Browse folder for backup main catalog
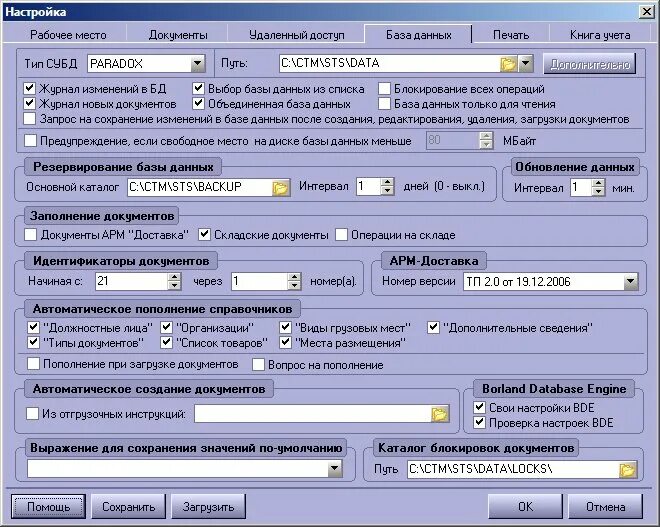This screenshot has width=660, height=527. point(280,188)
